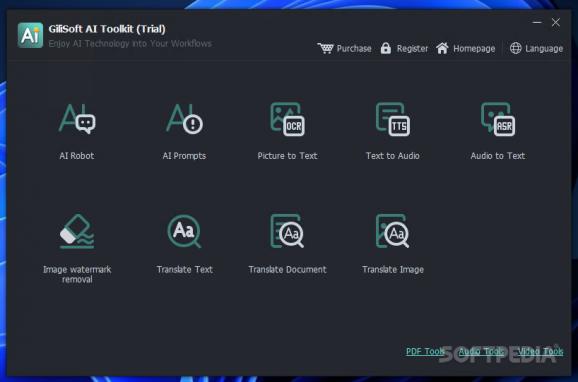578x382 pixels.
Task: Open Image watermark removal eraser icon
Action: 77,231
